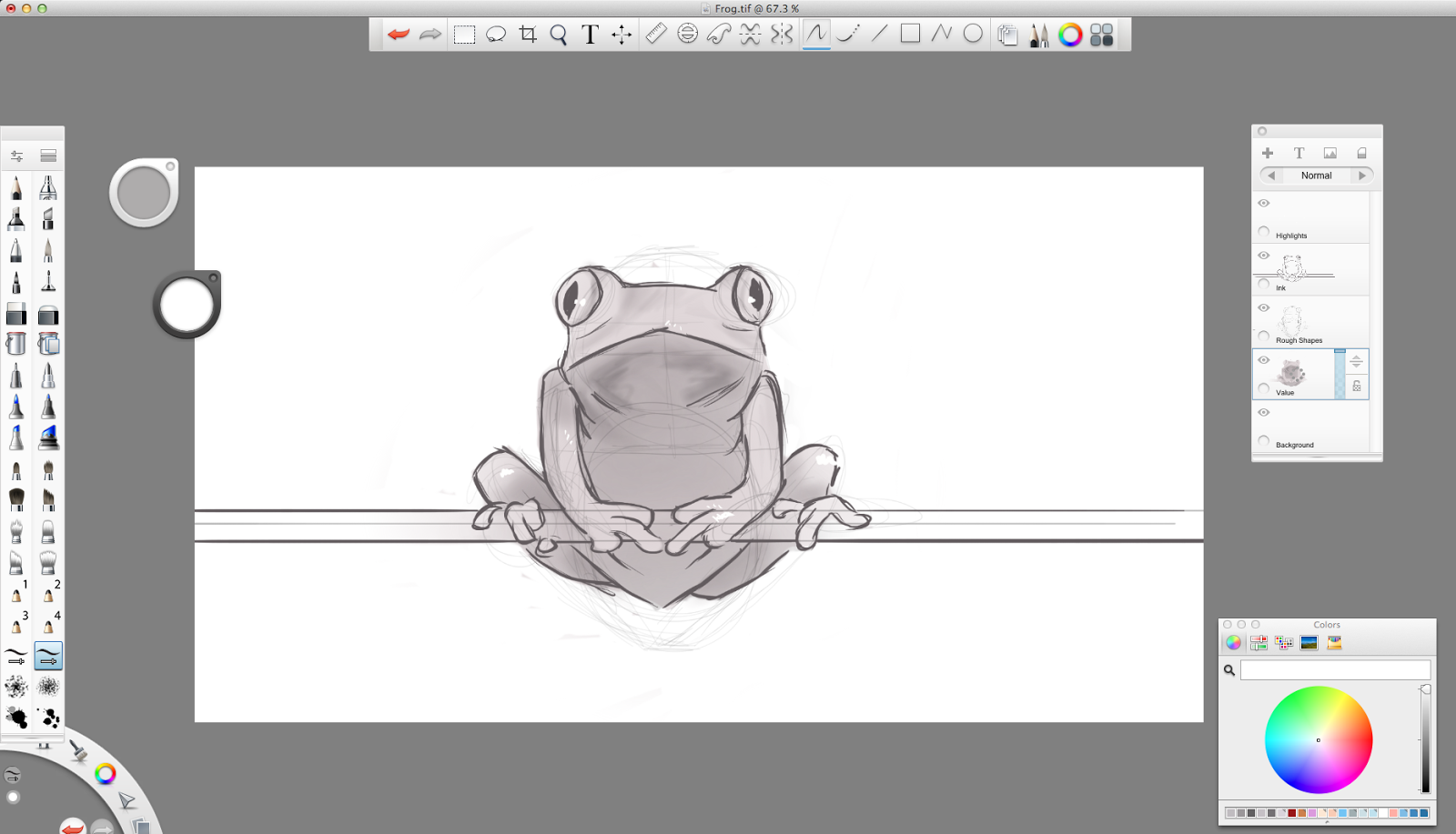
Task: Click the current color bar in Colors window
Action: click(x=1335, y=670)
